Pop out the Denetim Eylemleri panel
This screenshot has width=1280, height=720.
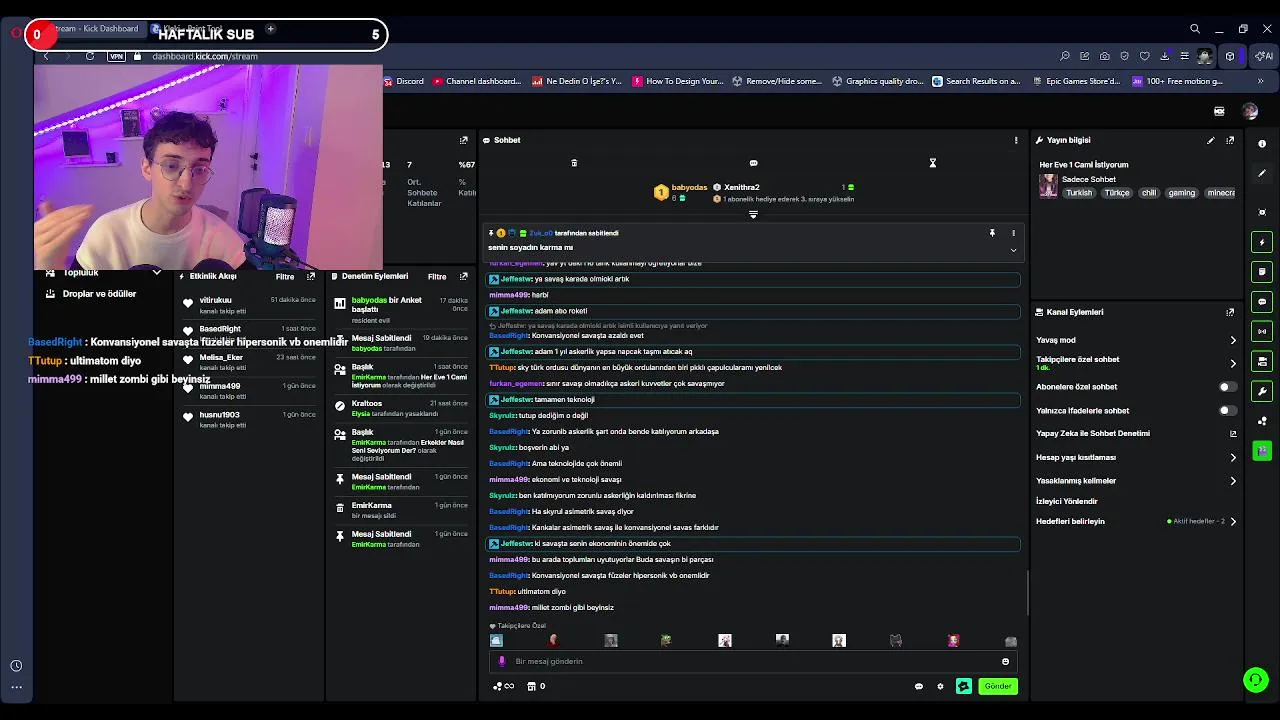[x=463, y=276]
